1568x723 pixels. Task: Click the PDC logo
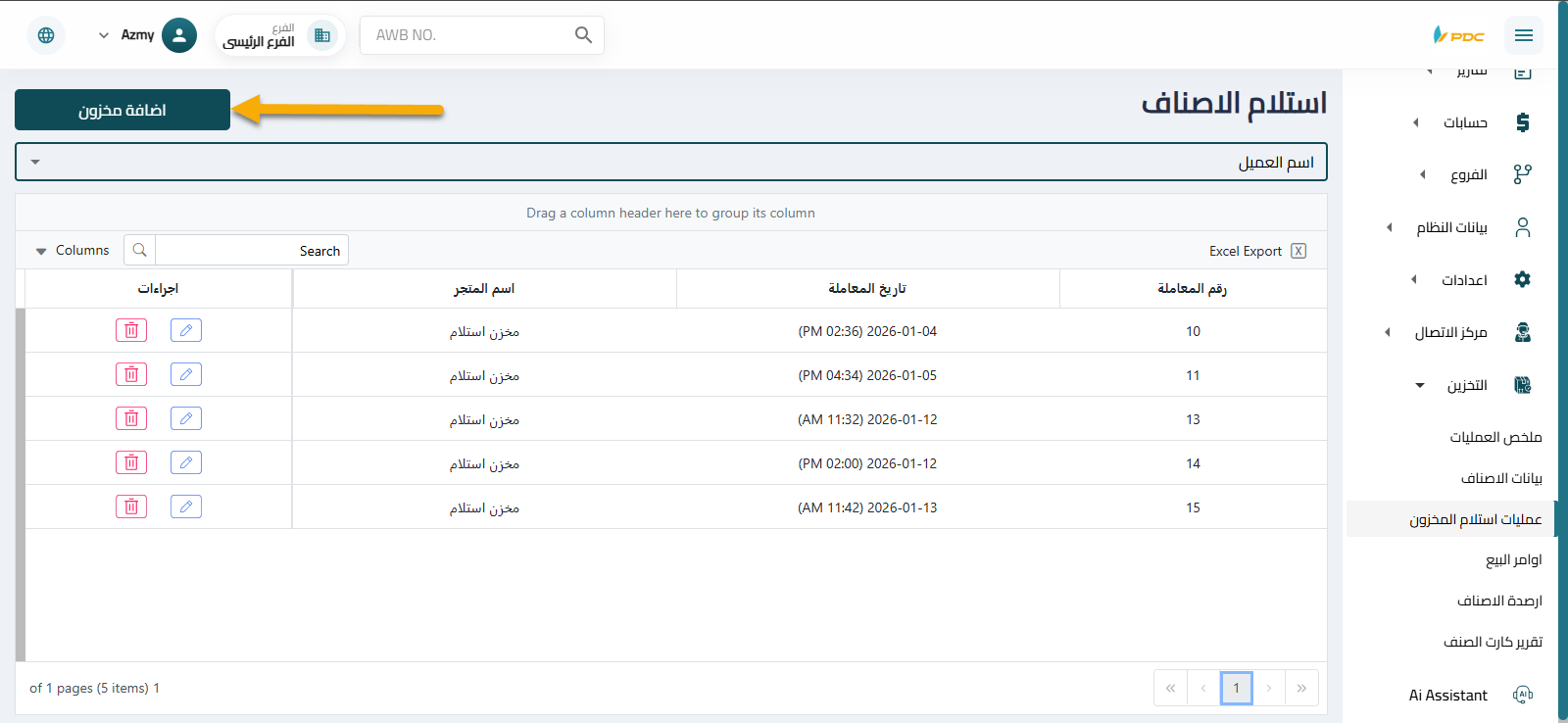click(x=1459, y=35)
